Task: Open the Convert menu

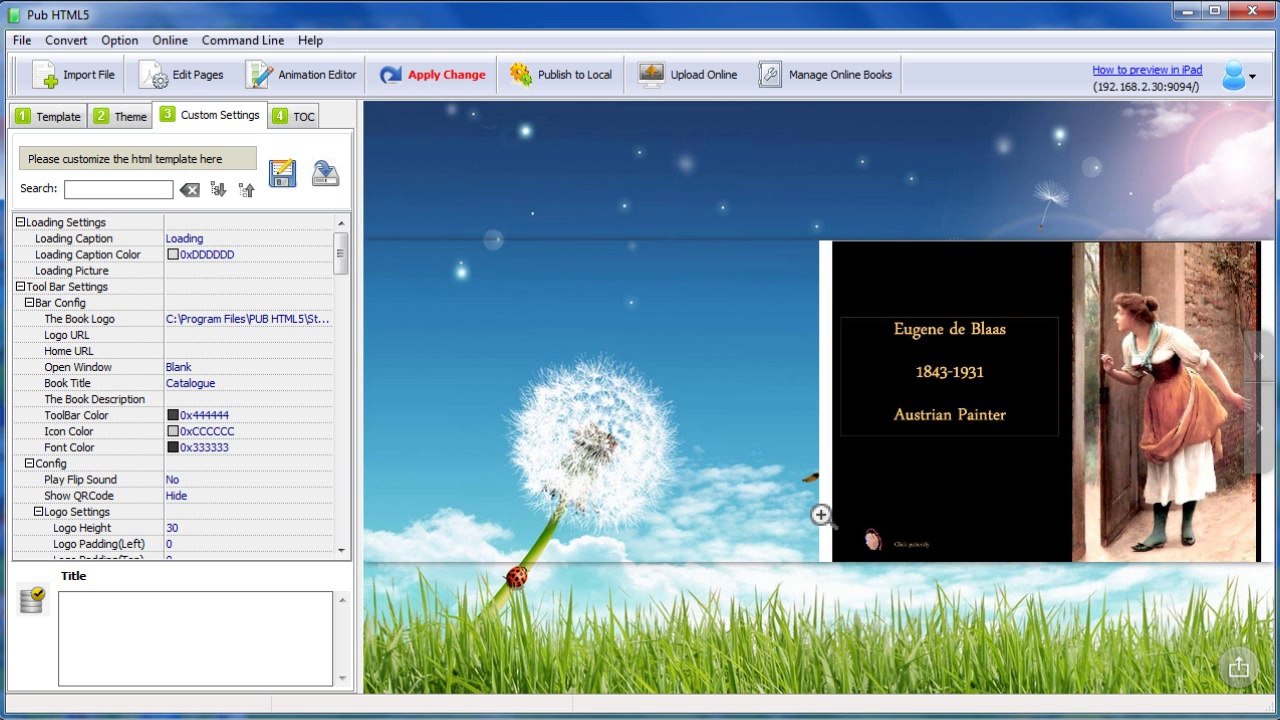Action: click(66, 40)
